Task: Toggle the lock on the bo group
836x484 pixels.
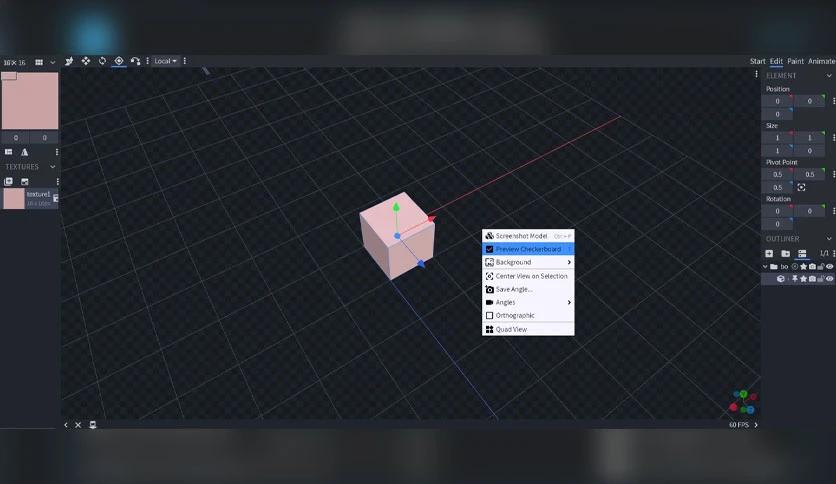Action: 821,267
